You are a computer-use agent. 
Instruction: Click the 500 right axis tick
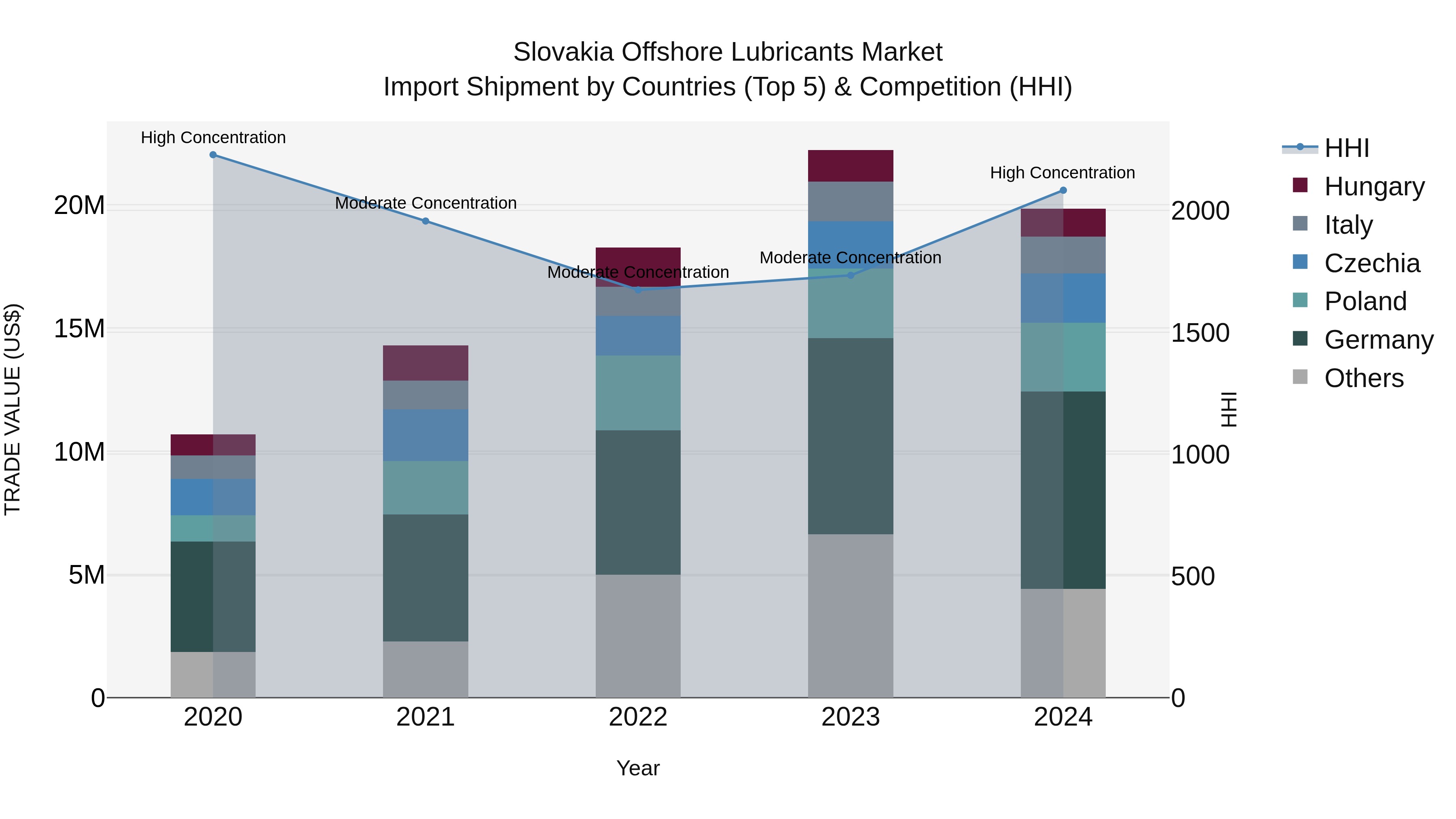click(x=1193, y=576)
